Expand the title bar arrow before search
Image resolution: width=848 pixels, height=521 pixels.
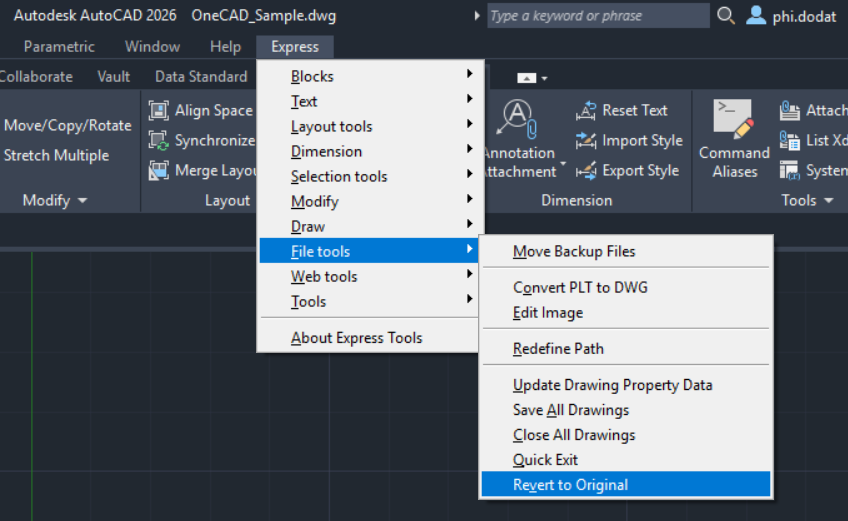[x=476, y=16]
